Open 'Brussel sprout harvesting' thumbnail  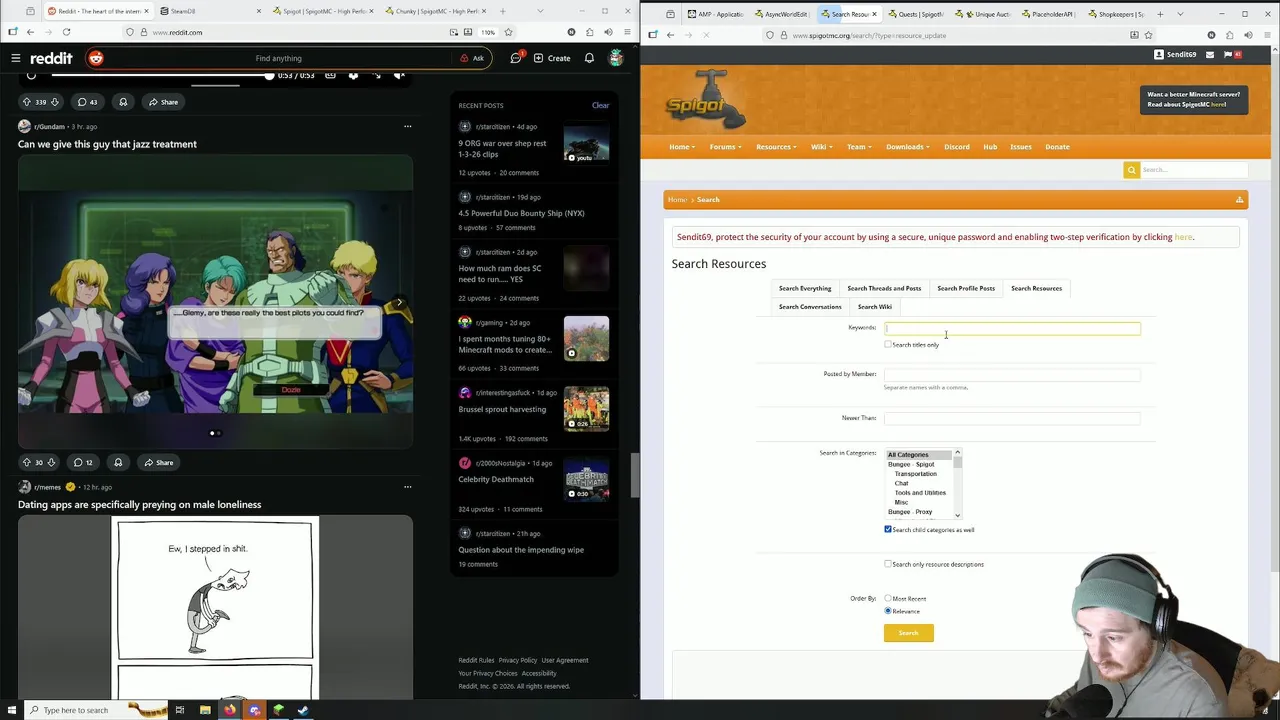point(586,408)
